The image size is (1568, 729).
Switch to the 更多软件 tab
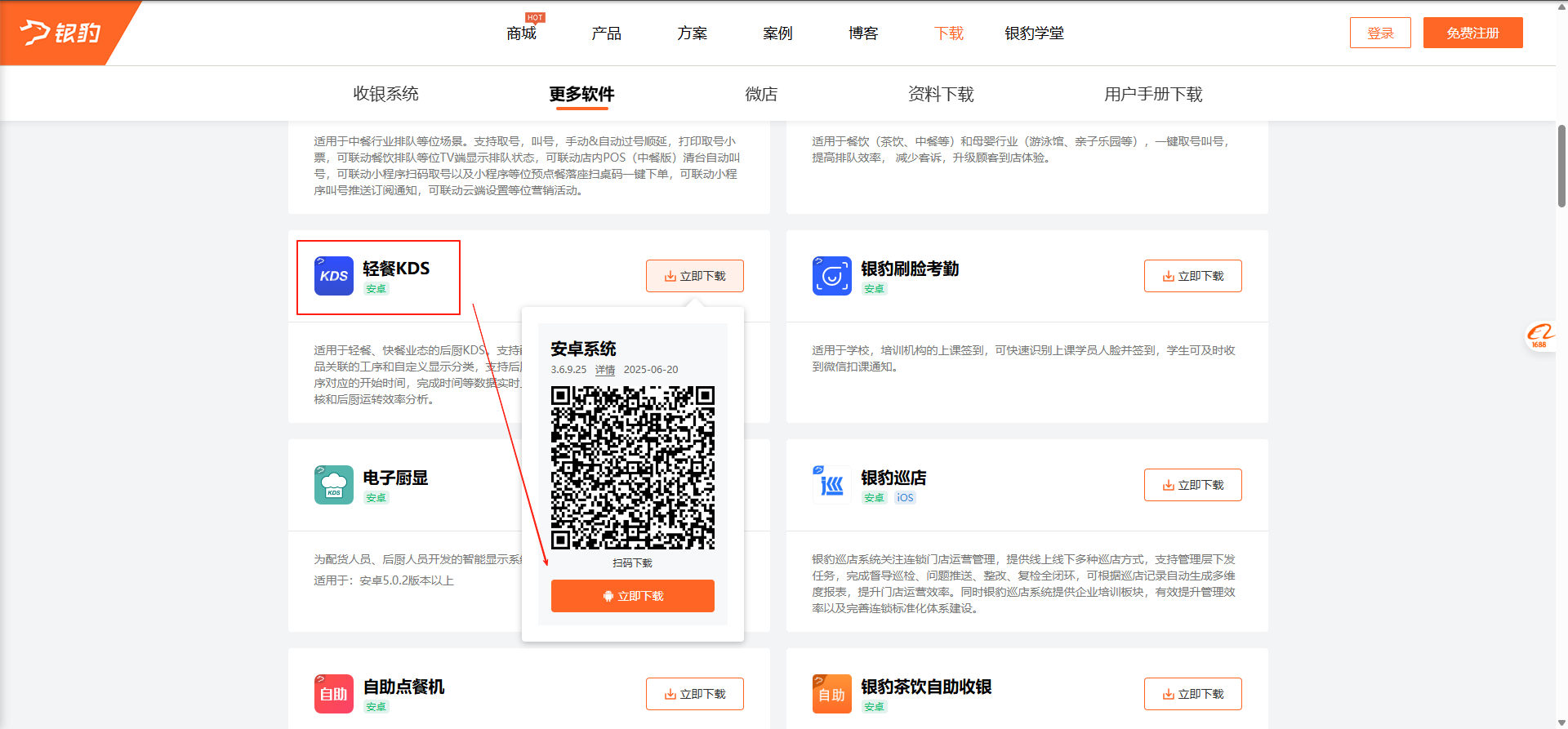coord(581,94)
